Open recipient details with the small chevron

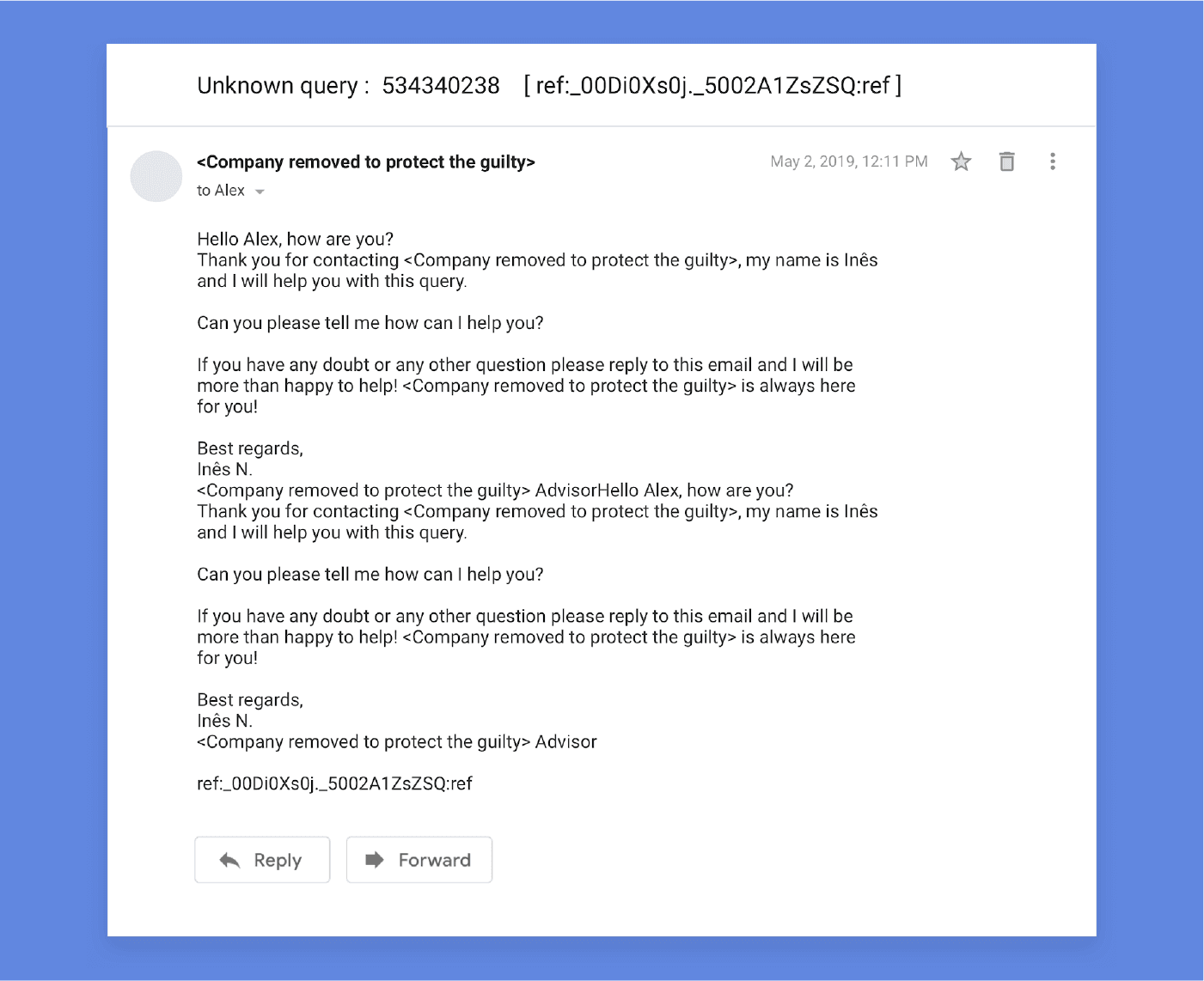260,191
